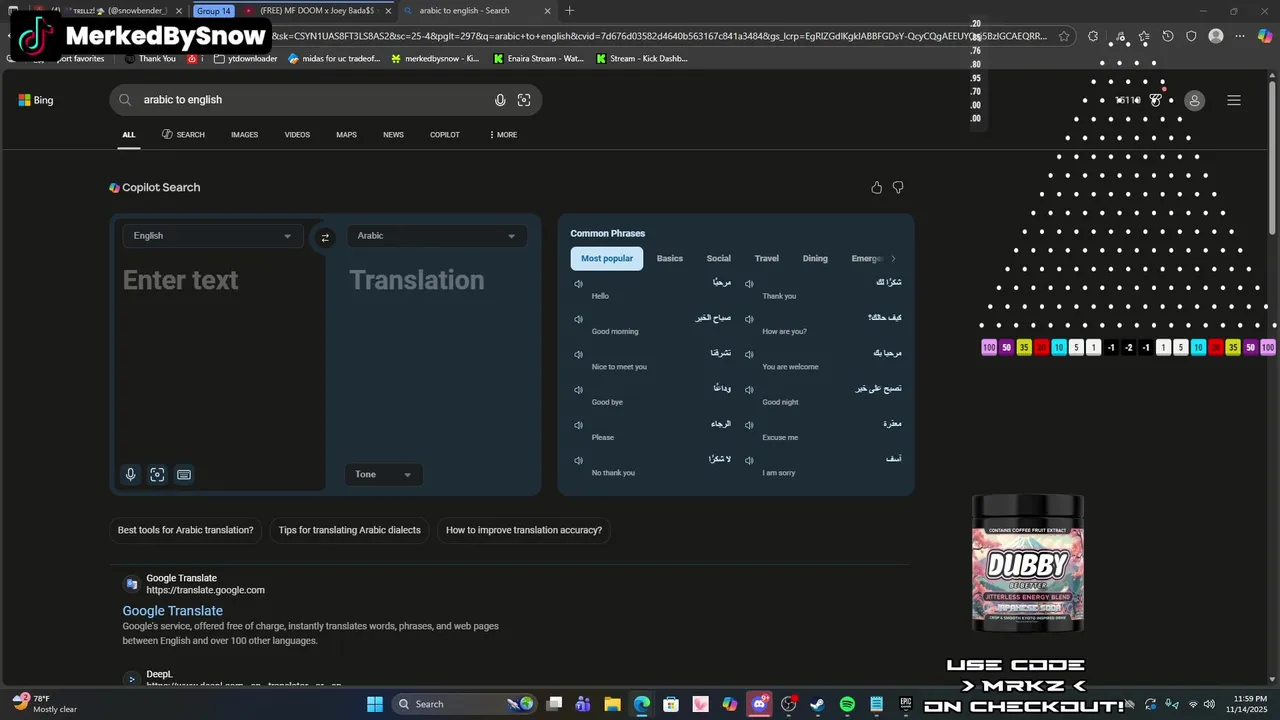Switch to the IMAGES tab

[244, 135]
